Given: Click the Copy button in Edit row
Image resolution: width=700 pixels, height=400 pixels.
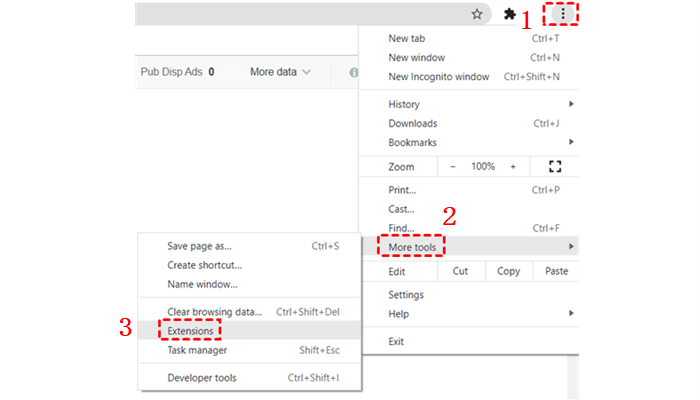Looking at the screenshot, I should click(x=508, y=271).
